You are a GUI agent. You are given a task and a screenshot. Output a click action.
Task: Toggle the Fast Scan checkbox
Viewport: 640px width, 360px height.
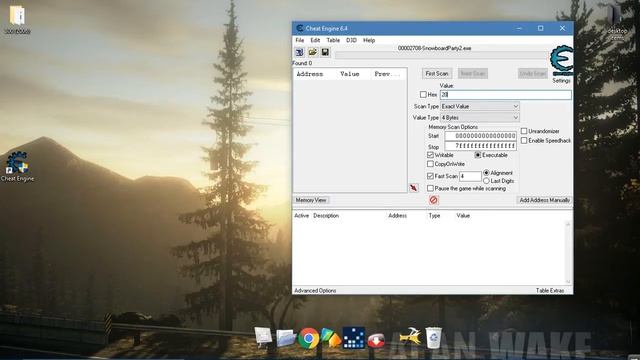pyautogui.click(x=430, y=176)
